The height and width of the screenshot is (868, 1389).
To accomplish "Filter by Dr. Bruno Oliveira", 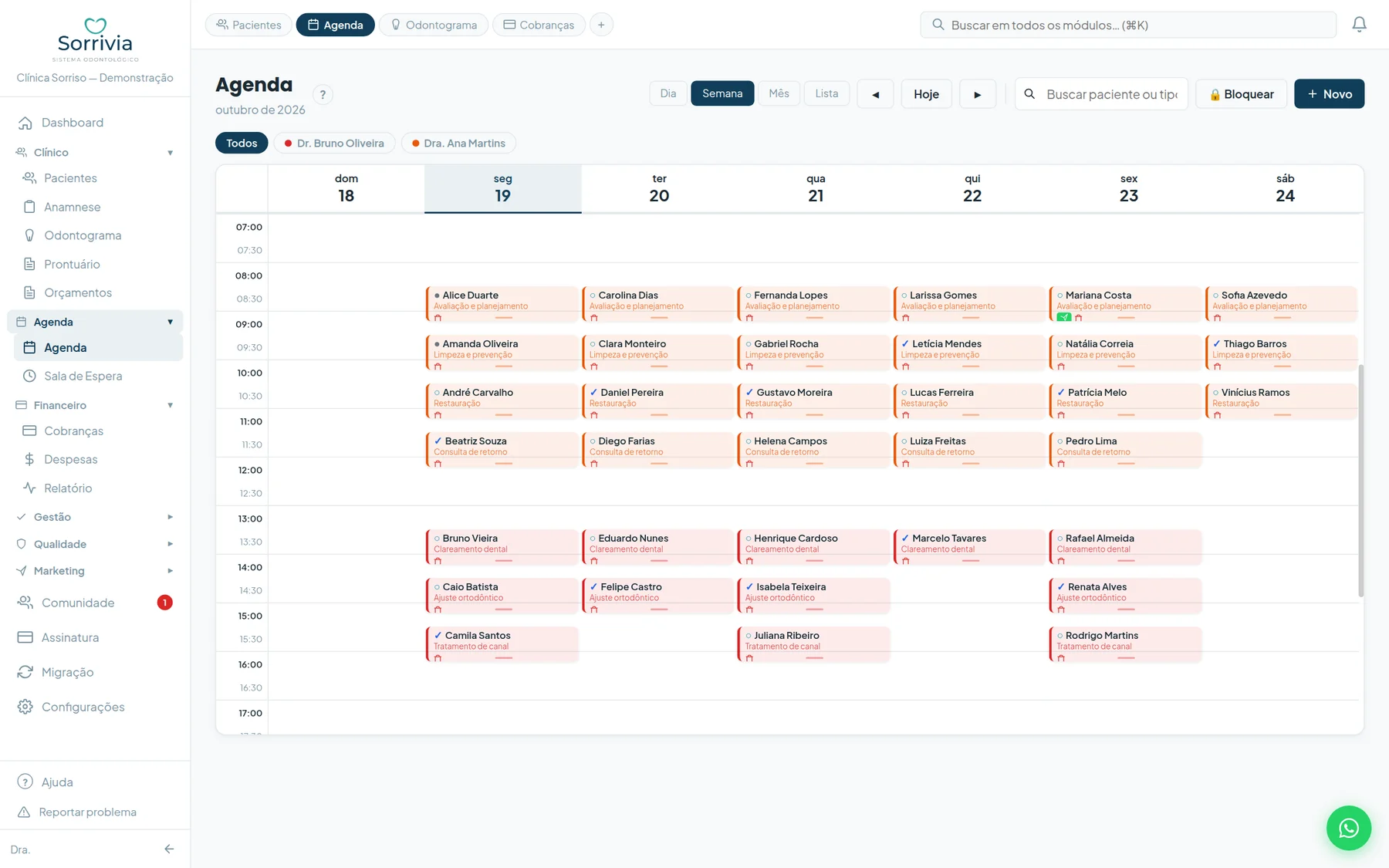I will (x=334, y=143).
